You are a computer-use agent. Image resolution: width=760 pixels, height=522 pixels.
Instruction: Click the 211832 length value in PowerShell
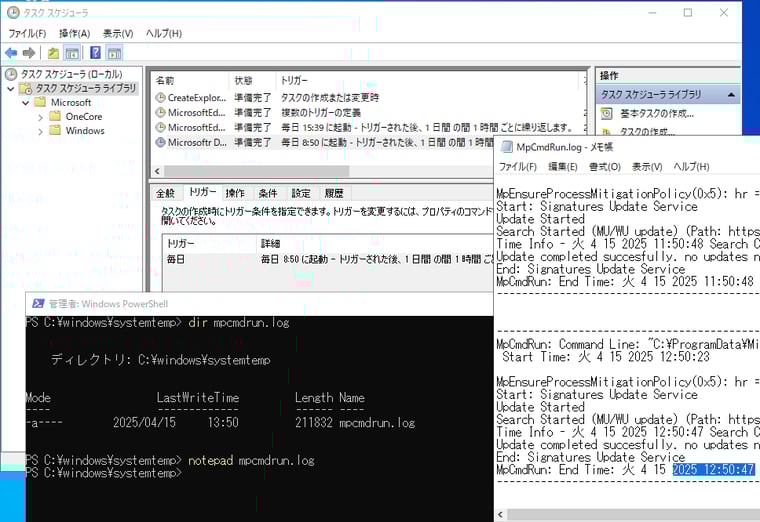click(x=314, y=423)
